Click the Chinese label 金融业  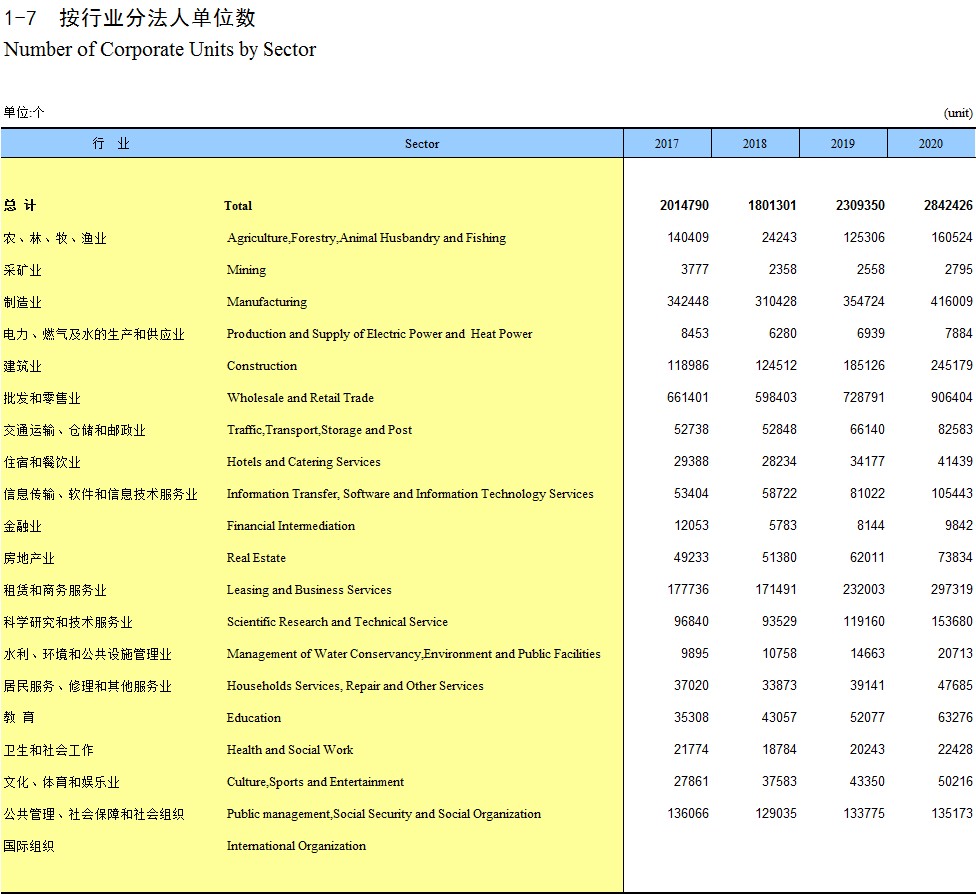22,527
